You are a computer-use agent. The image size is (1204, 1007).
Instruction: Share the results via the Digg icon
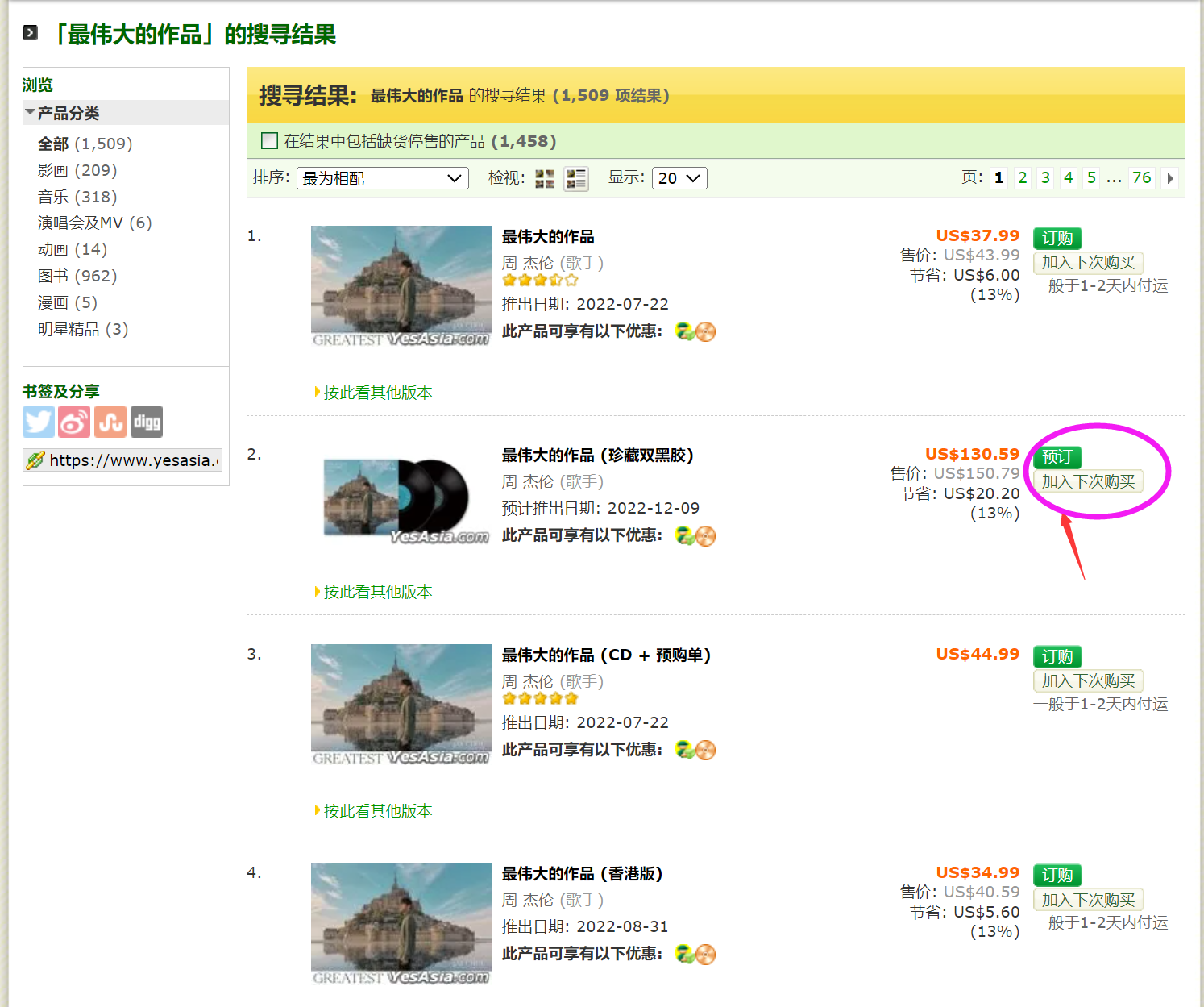146,421
